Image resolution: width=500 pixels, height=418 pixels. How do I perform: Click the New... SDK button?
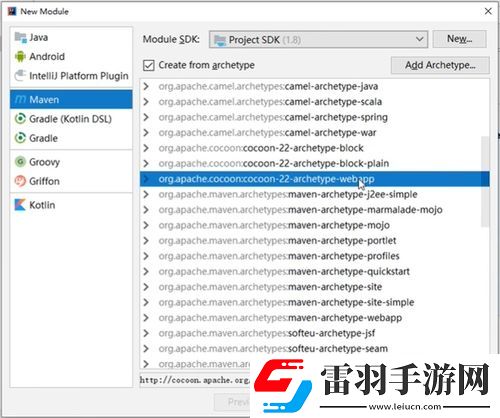pyautogui.click(x=459, y=39)
